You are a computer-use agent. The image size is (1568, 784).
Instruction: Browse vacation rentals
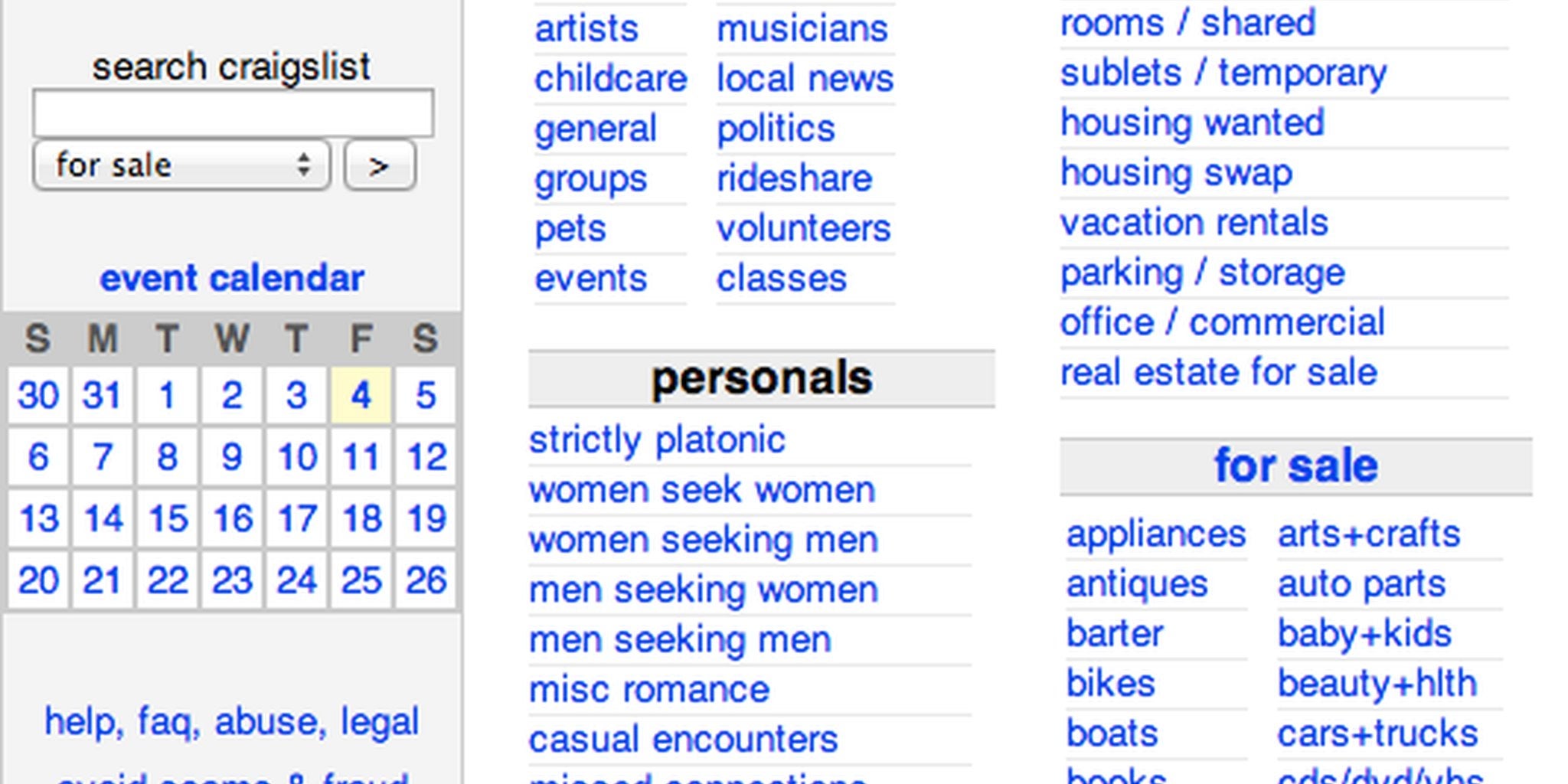[x=1194, y=222]
